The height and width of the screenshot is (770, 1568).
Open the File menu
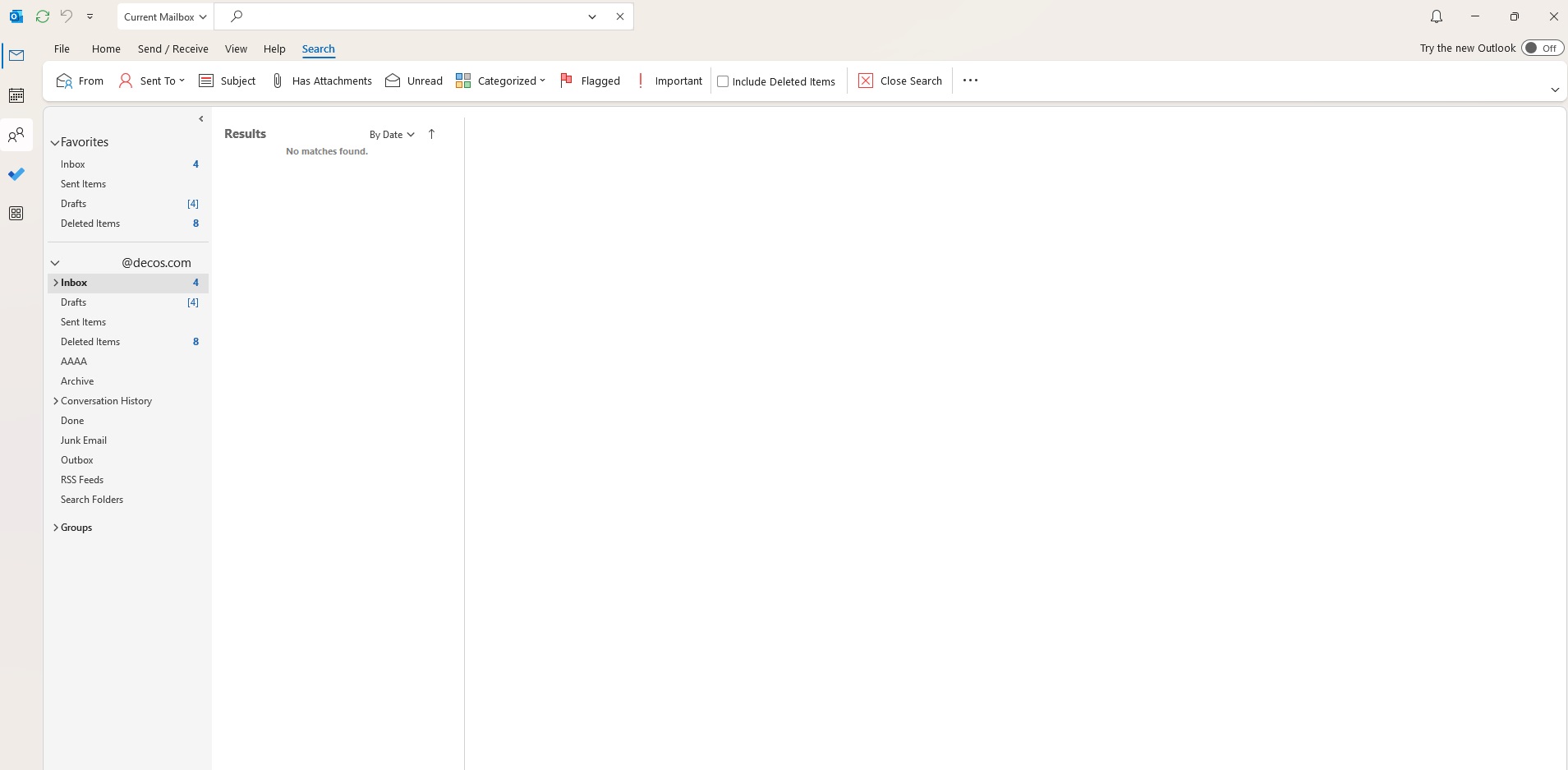tap(62, 48)
